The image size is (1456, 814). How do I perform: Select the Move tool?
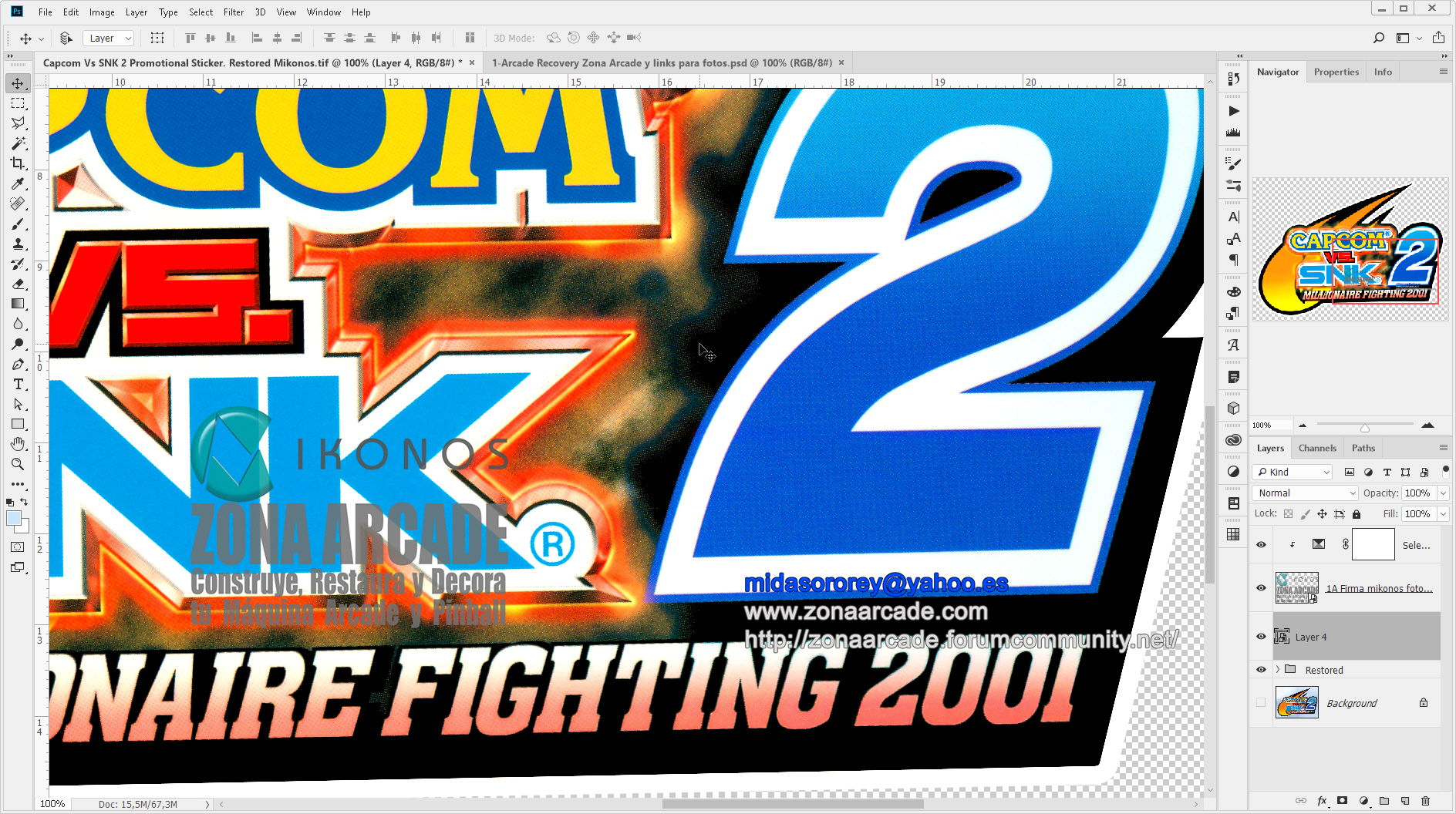click(x=18, y=83)
